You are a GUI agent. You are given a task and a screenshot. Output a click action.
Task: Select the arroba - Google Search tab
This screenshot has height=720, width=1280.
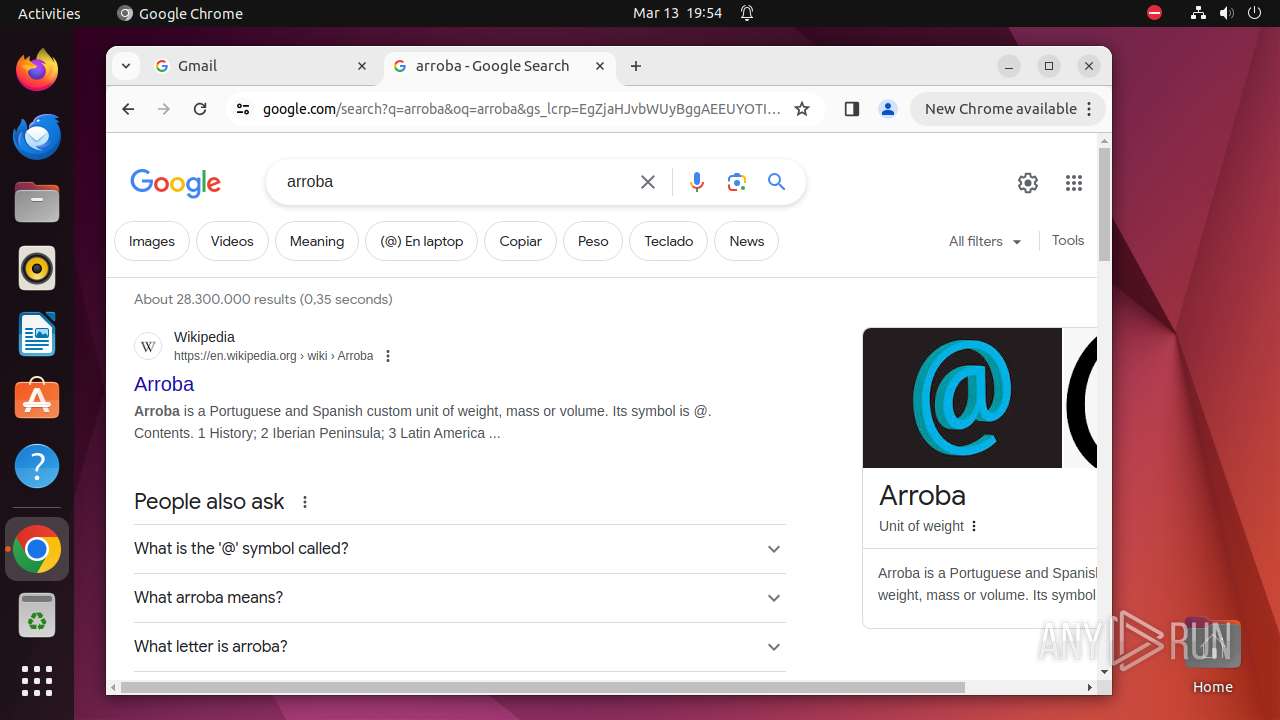498,66
